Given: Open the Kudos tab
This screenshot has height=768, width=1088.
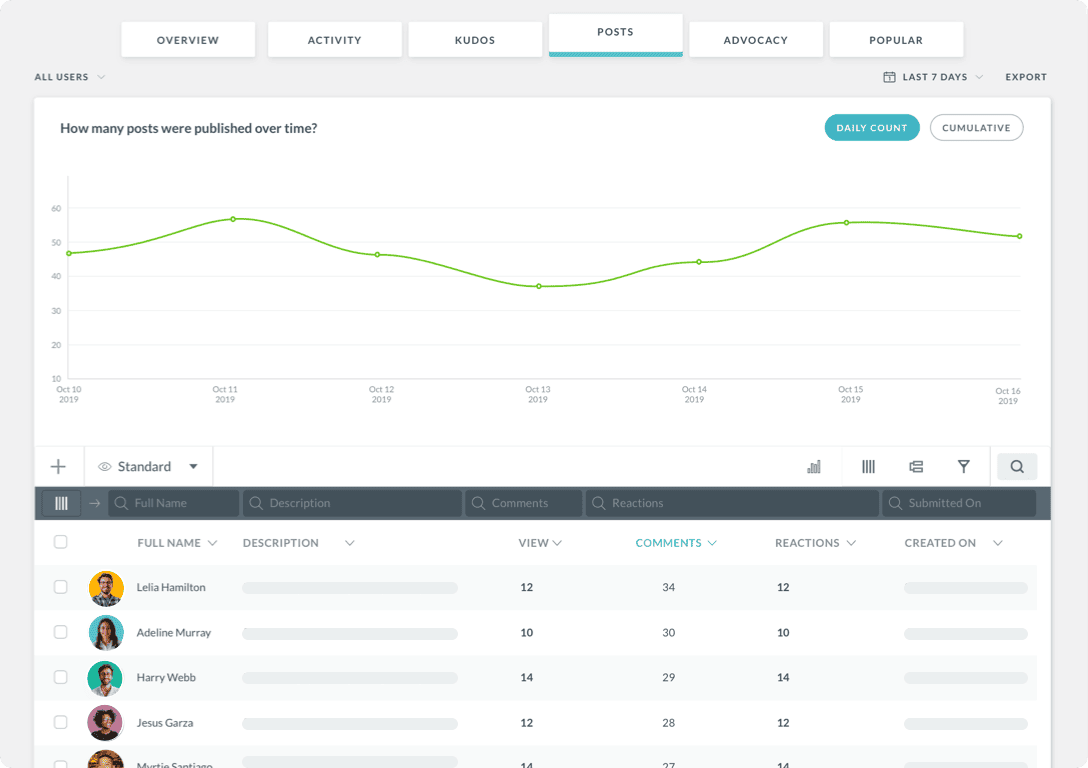Looking at the screenshot, I should tap(475, 39).
